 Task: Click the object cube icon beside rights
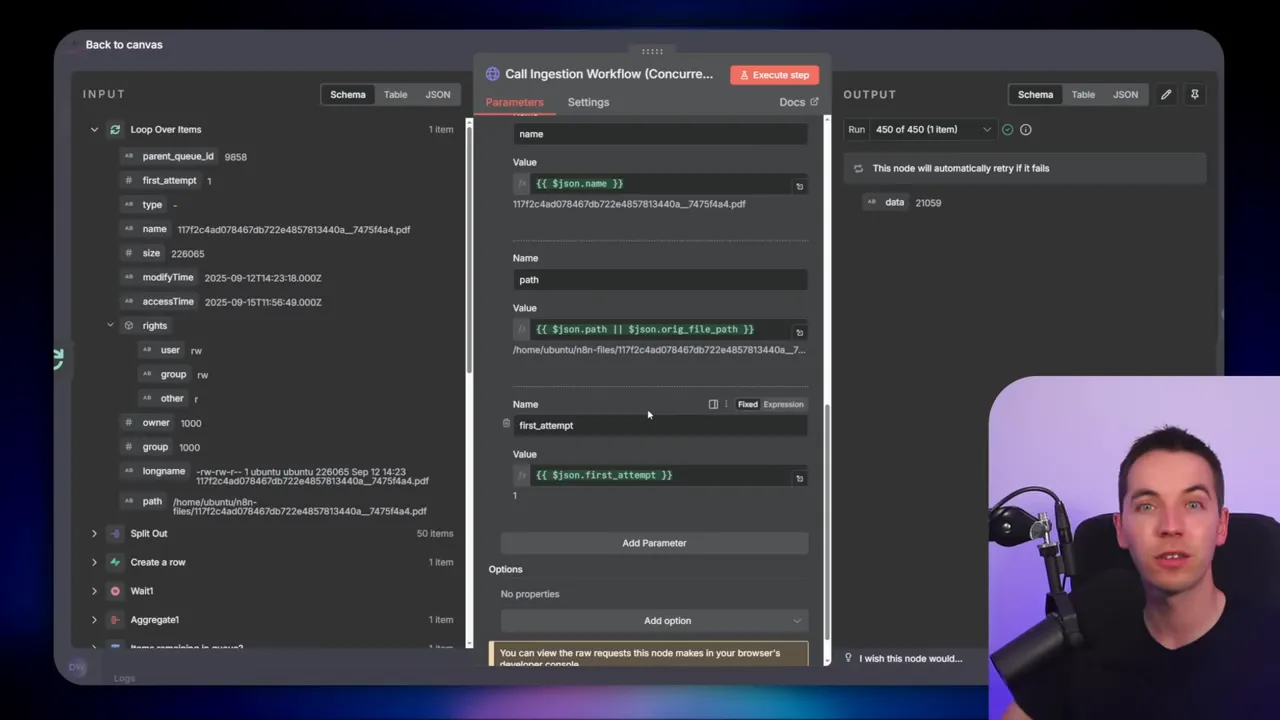128,325
